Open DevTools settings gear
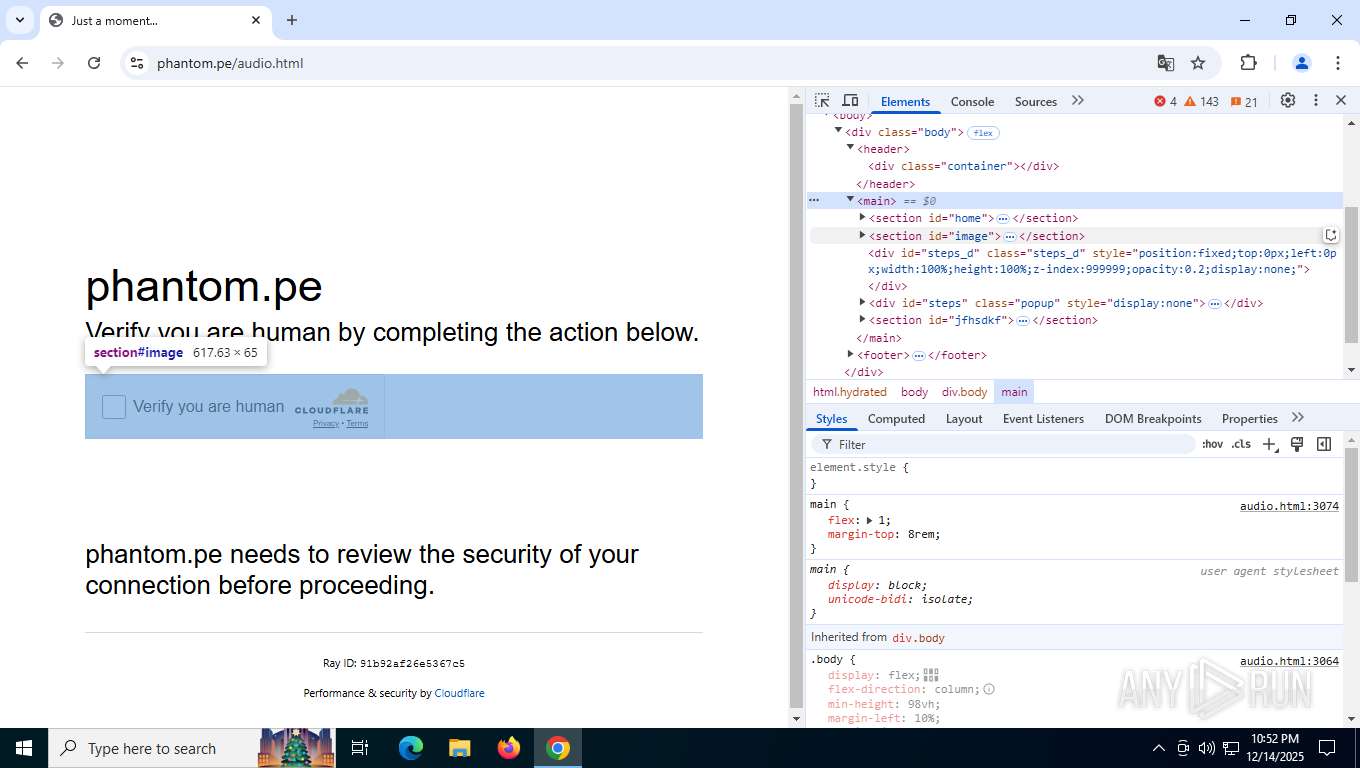This screenshot has height=768, width=1360. click(x=1288, y=101)
